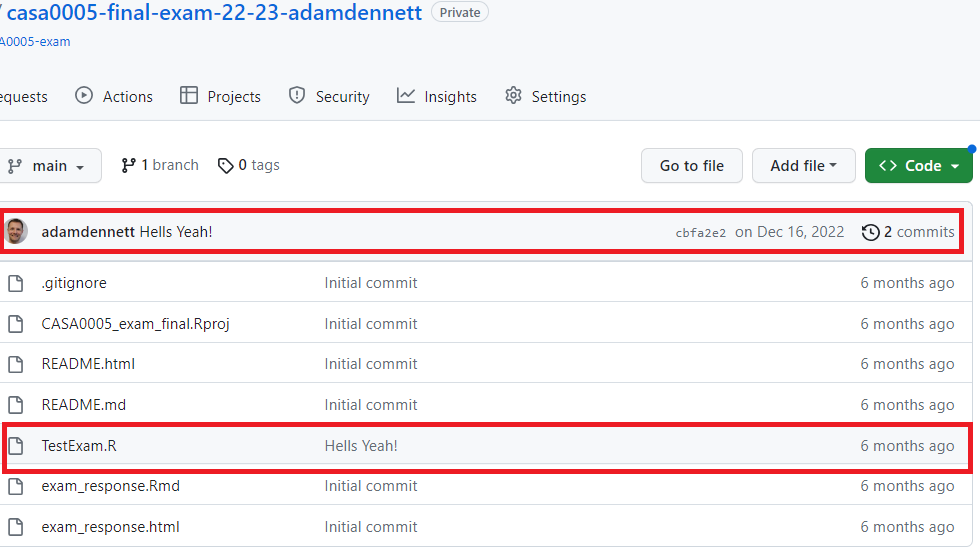Click commit hash cbfa2e2
Viewport: 980px width, 560px height.
coord(700,233)
